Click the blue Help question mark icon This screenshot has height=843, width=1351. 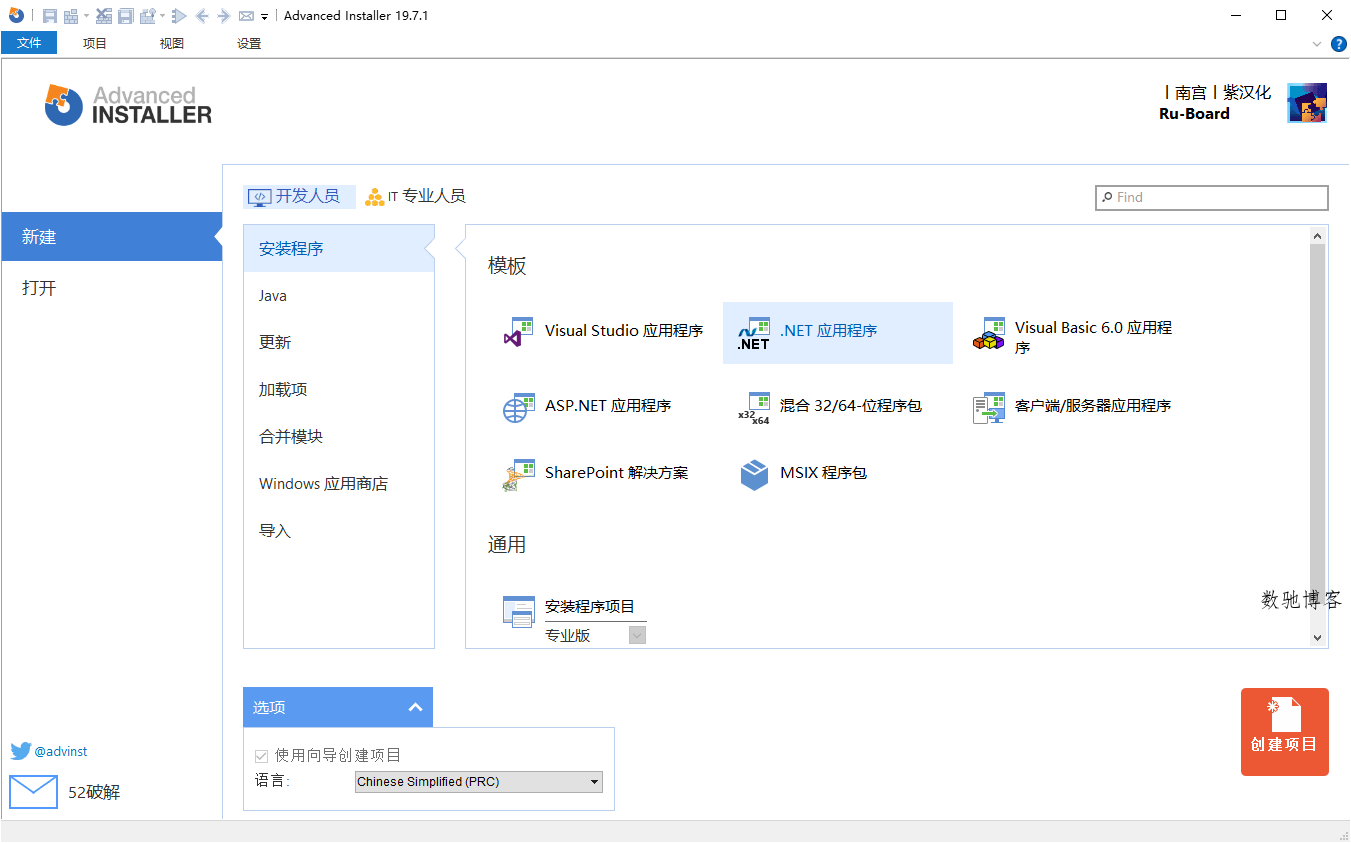point(1339,44)
